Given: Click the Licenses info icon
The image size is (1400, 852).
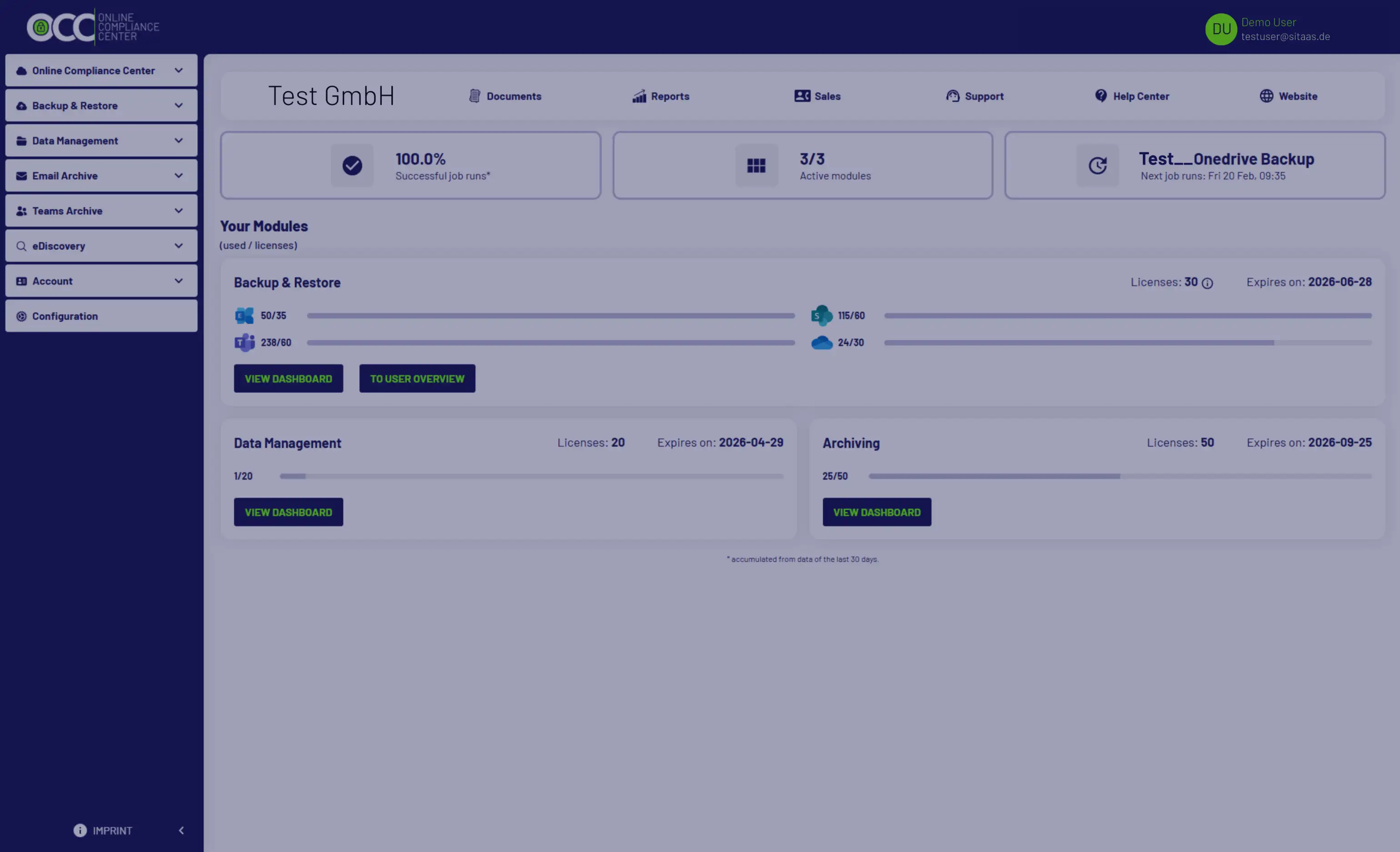Looking at the screenshot, I should tap(1207, 283).
